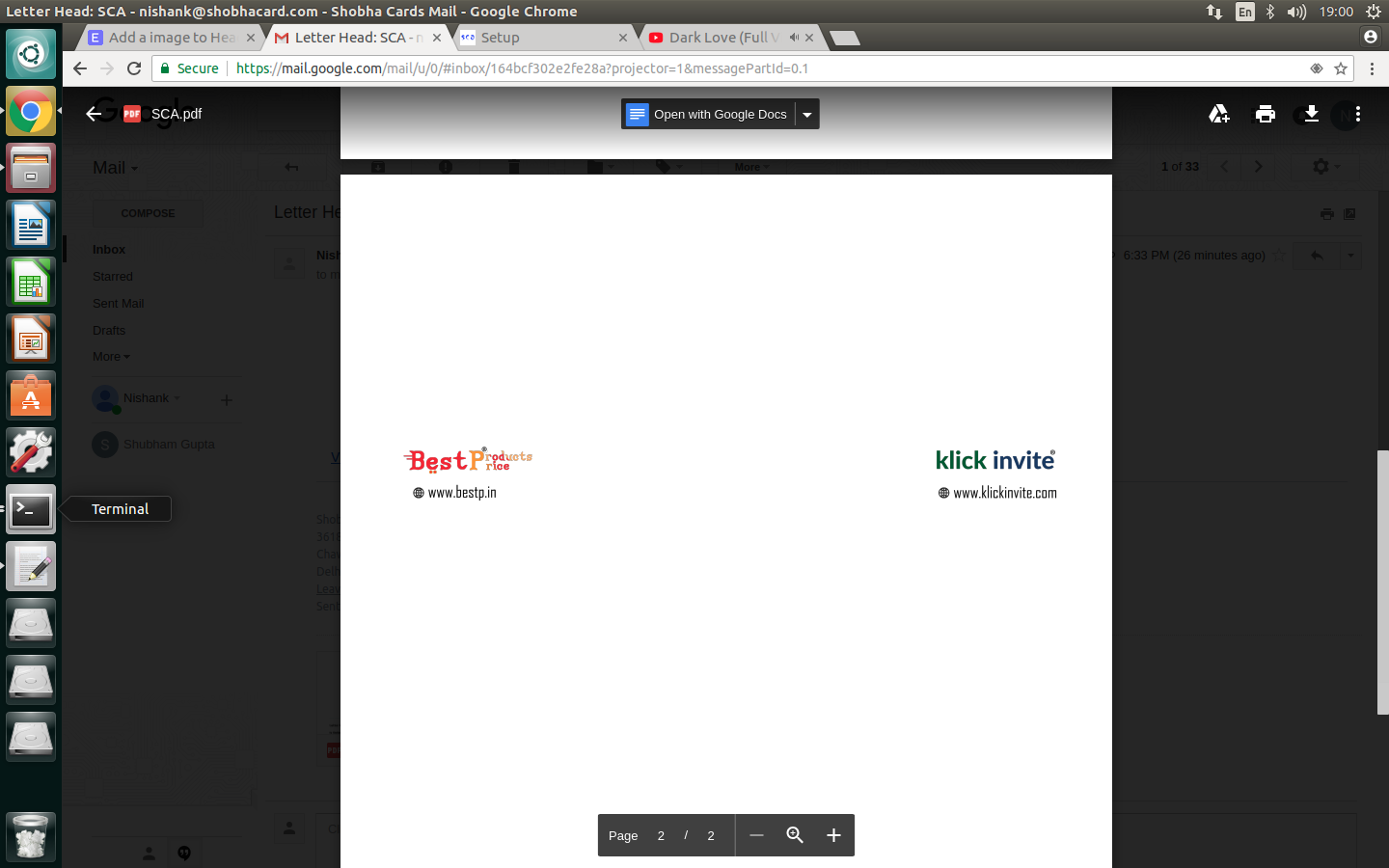Open the Starred folder
This screenshot has width=1389, height=868.
pos(113,277)
